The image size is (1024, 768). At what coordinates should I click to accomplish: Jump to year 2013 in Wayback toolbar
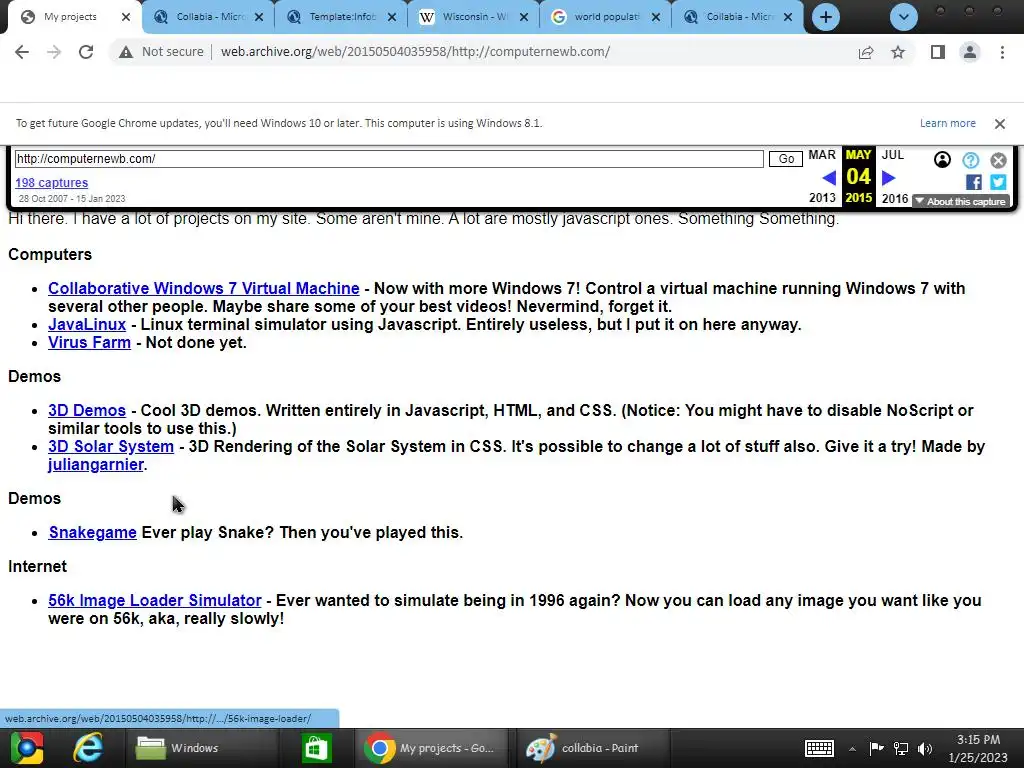[x=822, y=198]
